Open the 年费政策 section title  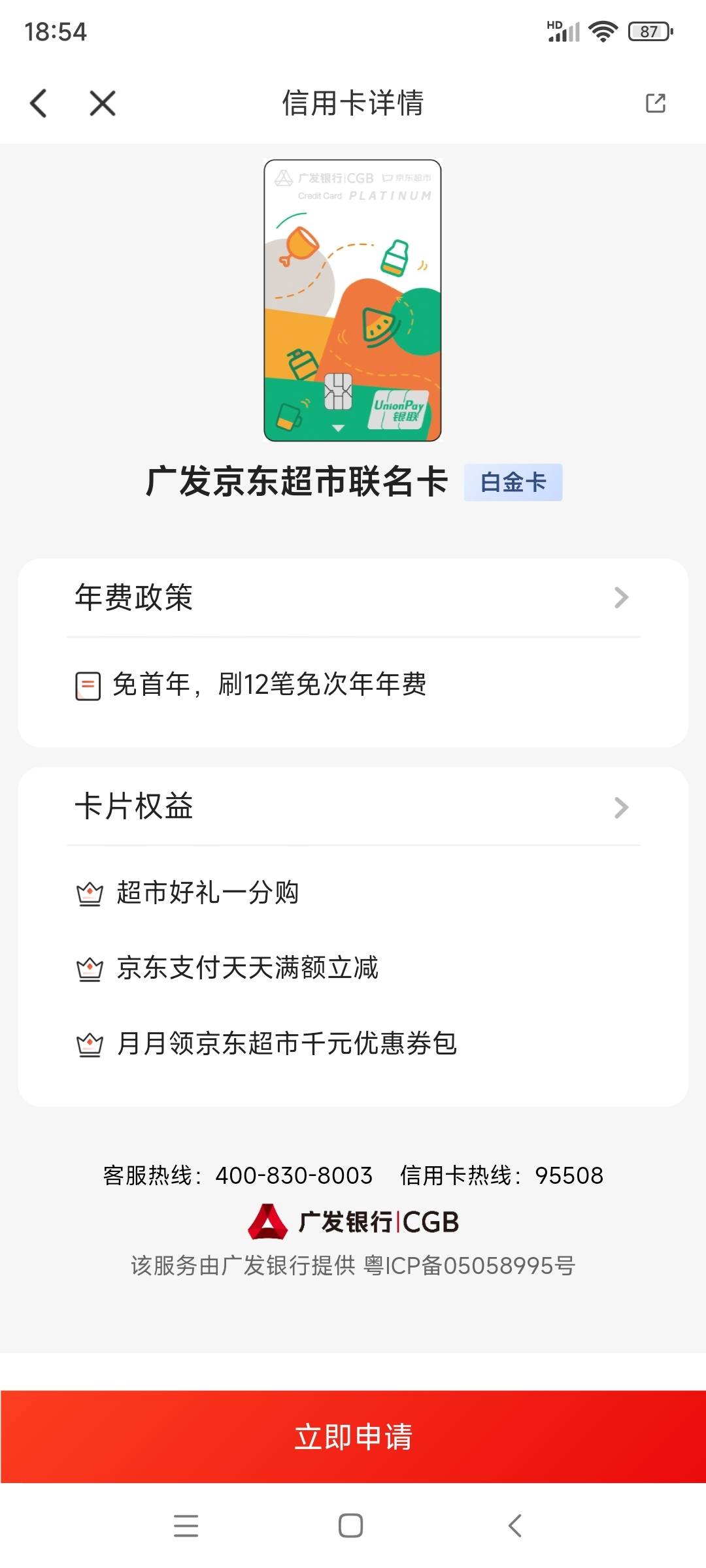coord(134,597)
